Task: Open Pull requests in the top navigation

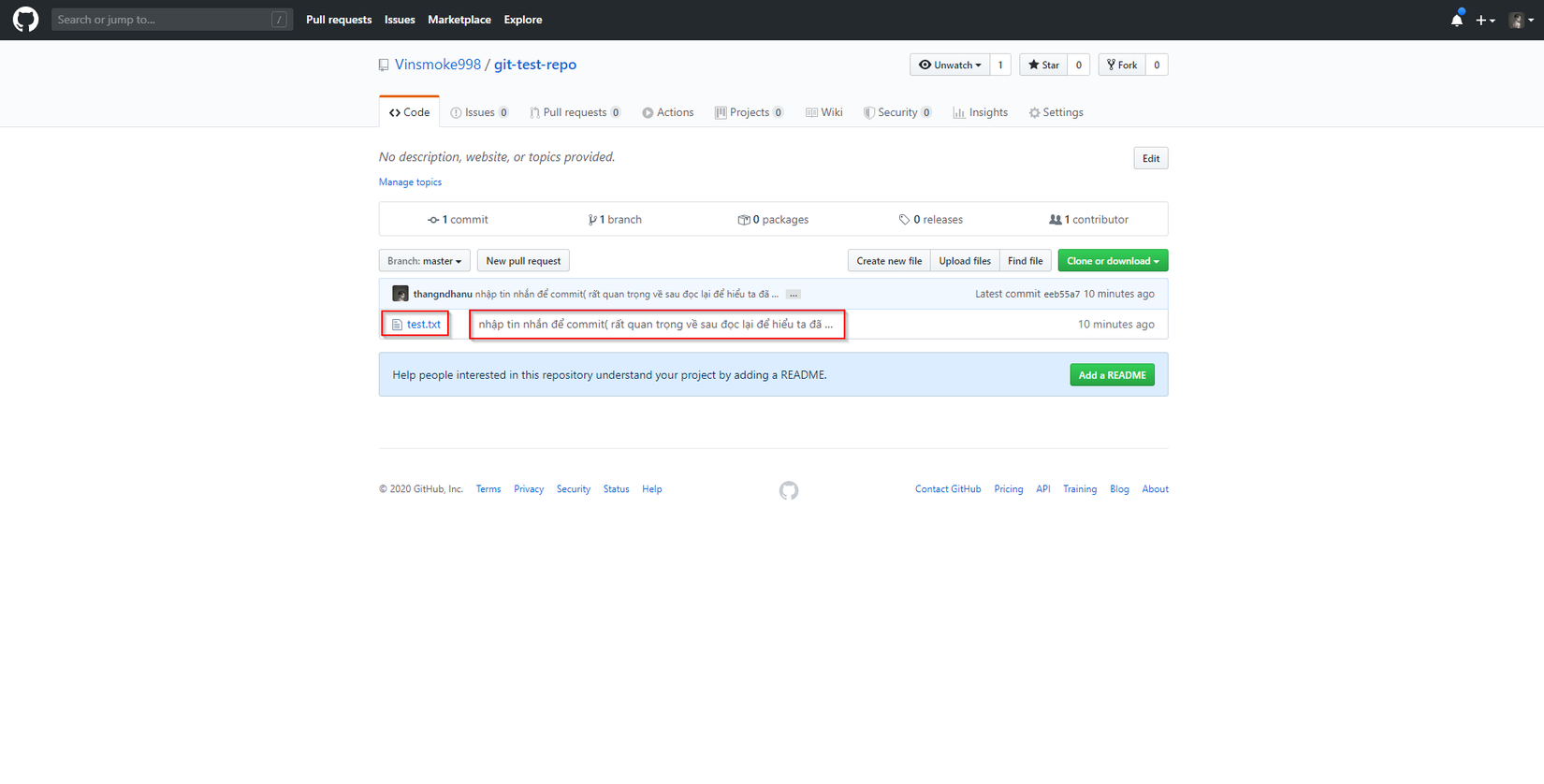Action: (x=339, y=20)
